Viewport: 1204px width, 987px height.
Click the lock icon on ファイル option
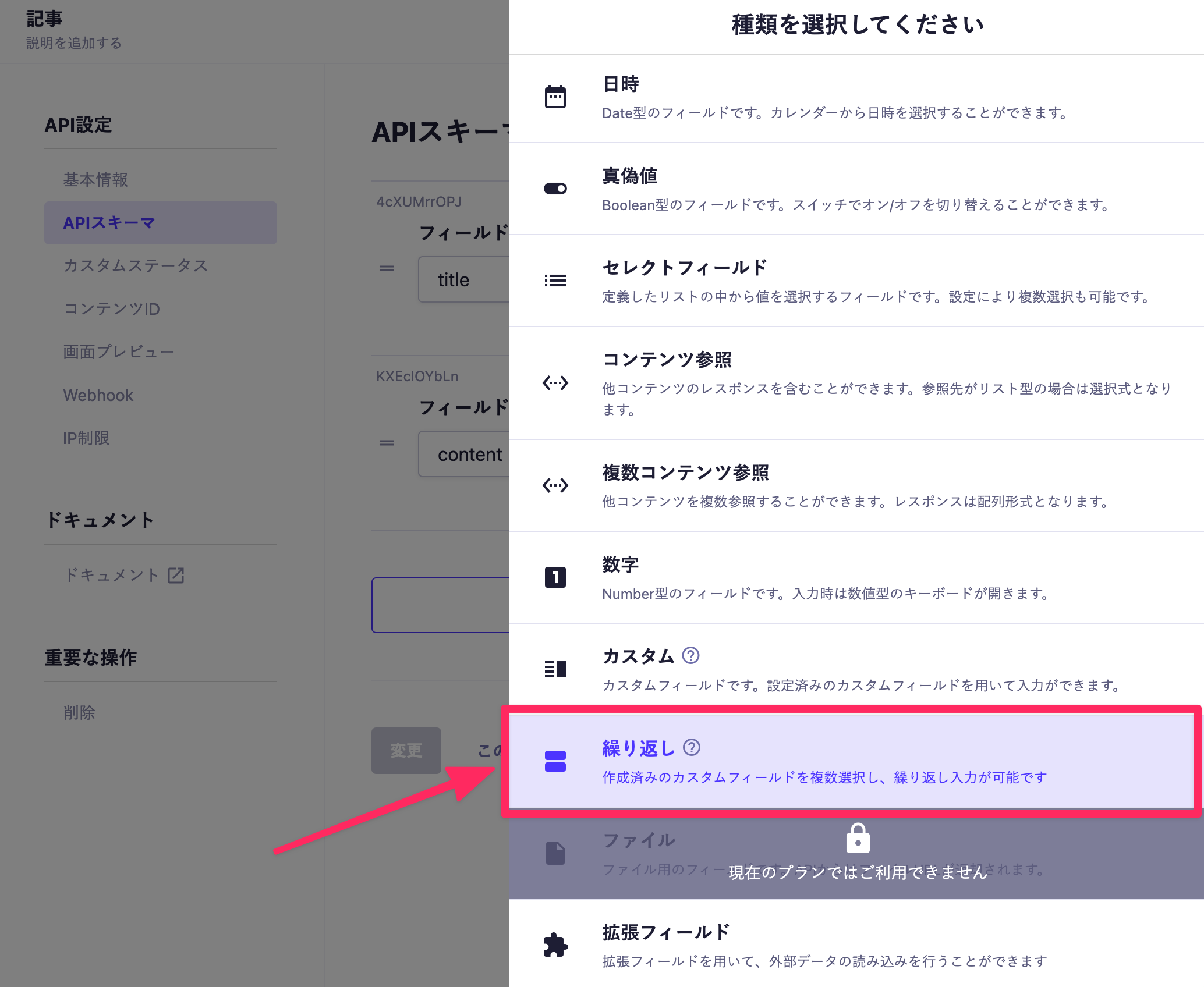point(858,839)
